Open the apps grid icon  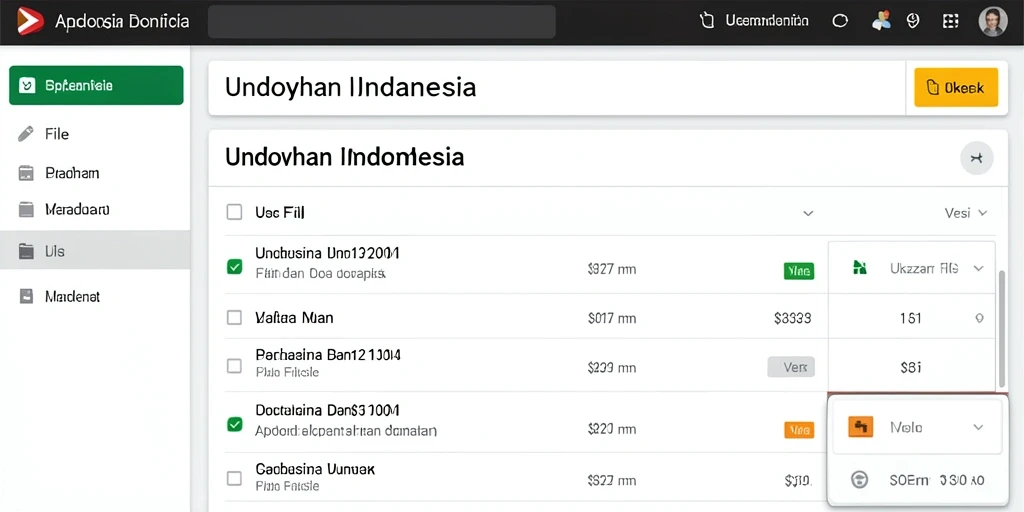point(951,22)
